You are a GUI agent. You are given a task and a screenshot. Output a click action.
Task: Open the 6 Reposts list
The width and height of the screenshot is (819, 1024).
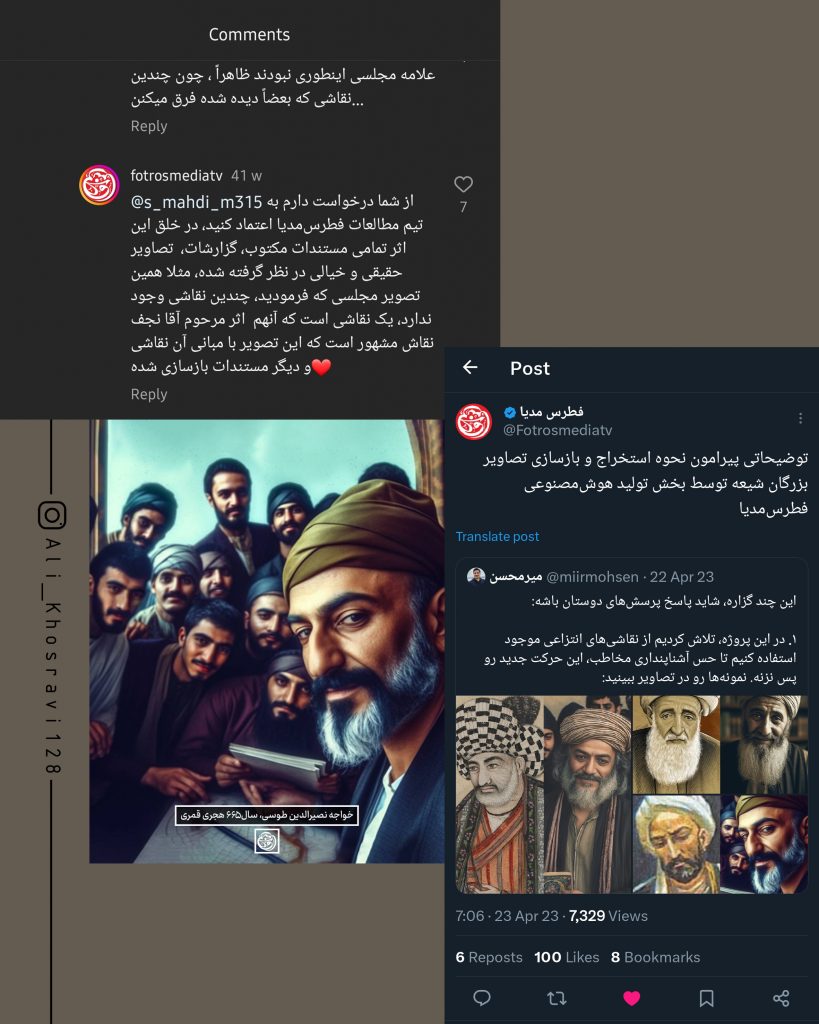point(489,957)
